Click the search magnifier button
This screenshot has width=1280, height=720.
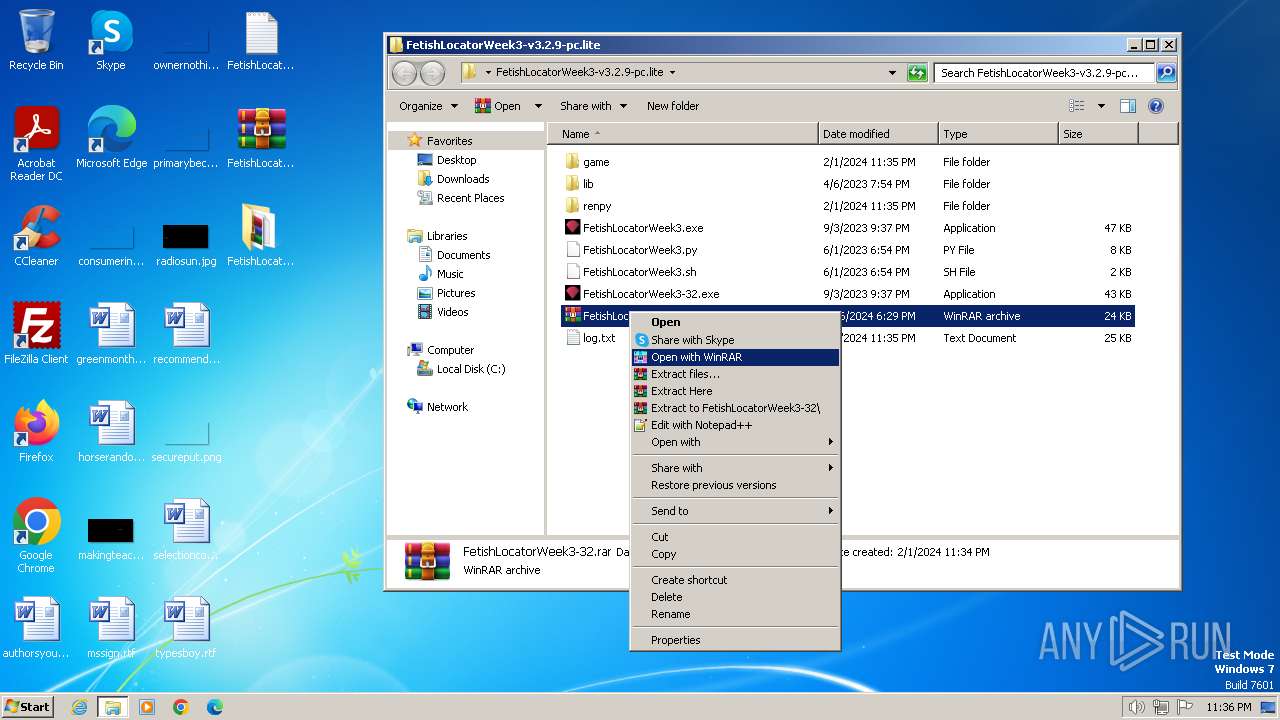(1166, 73)
